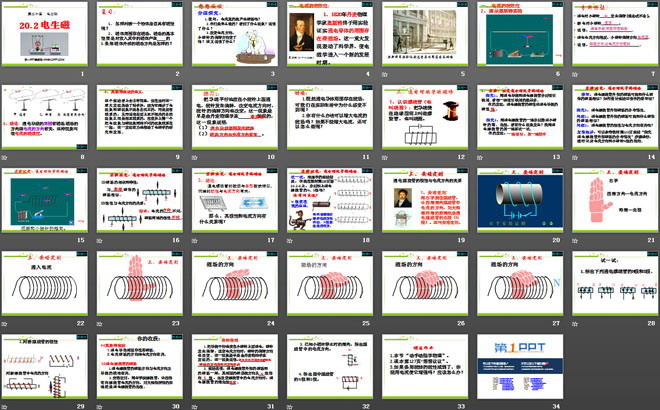Click the animation star icon under slide 16

tap(99, 241)
